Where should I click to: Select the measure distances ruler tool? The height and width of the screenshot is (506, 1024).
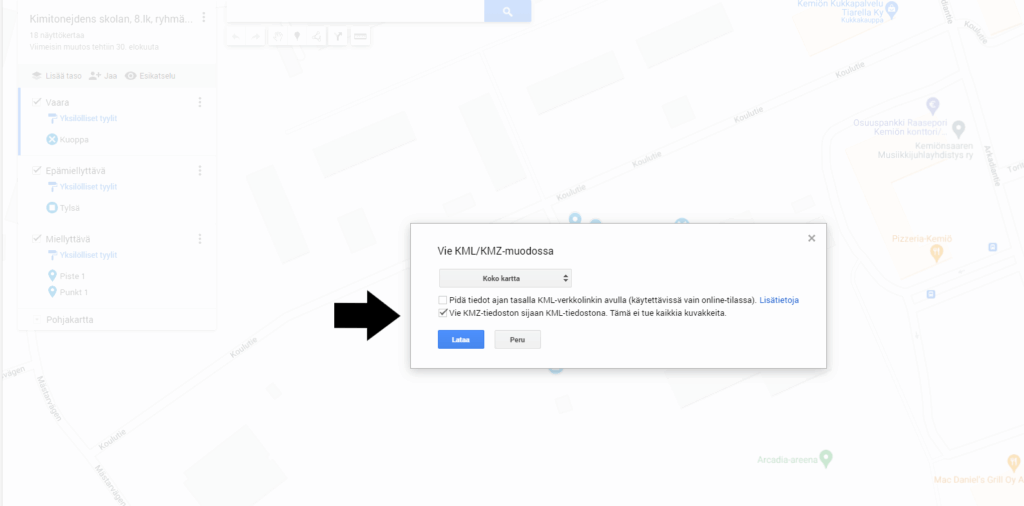[x=359, y=37]
